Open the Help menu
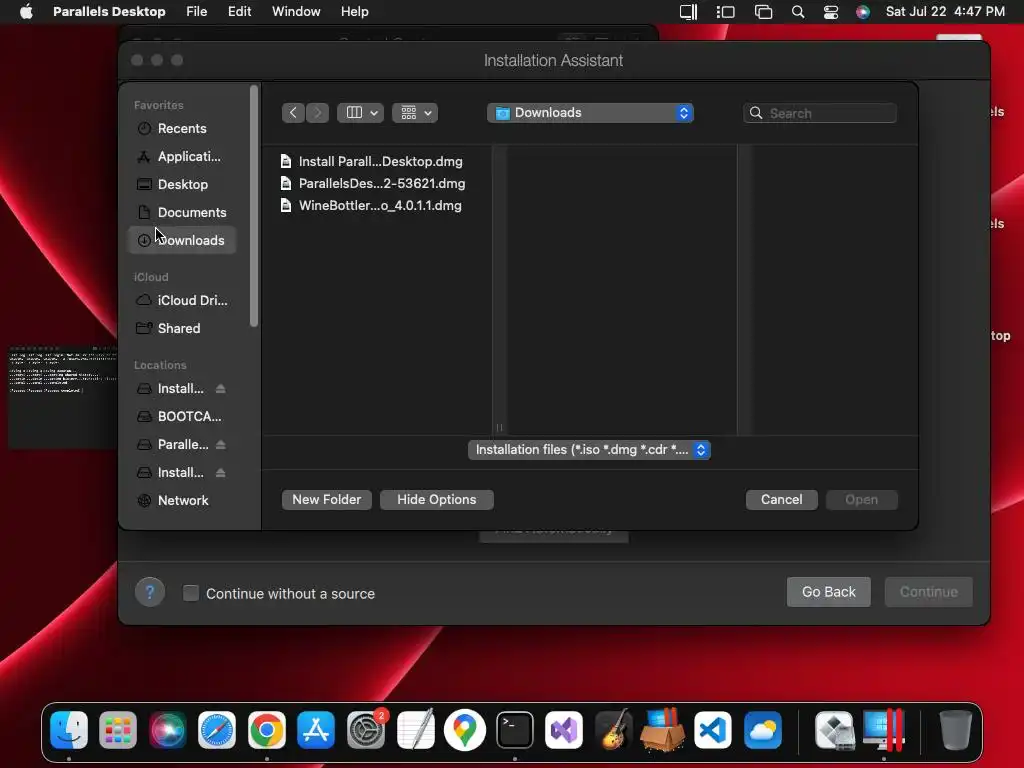Image resolution: width=1024 pixels, height=768 pixels. click(355, 12)
